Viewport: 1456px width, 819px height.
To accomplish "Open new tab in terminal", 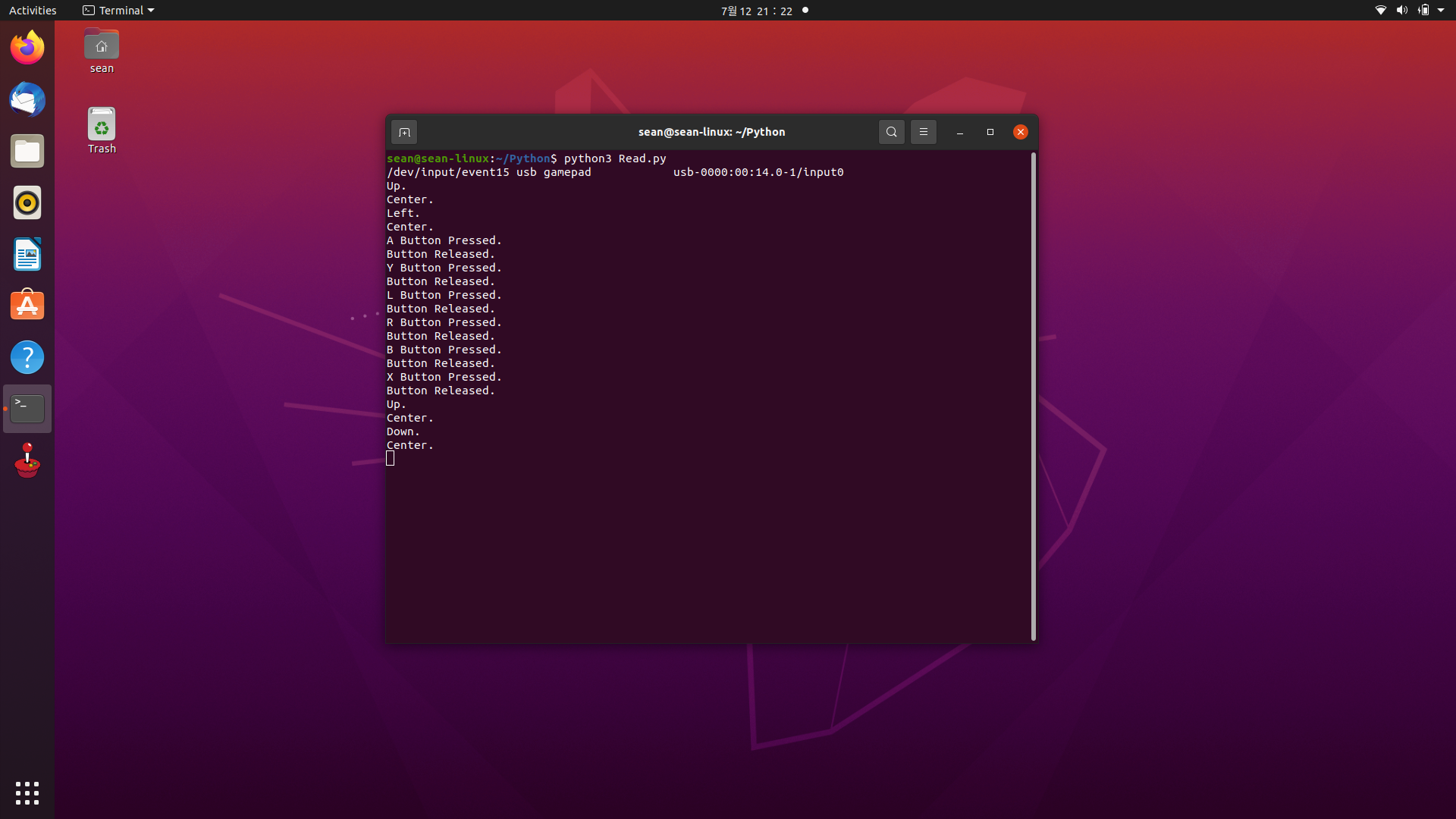I will pyautogui.click(x=404, y=132).
